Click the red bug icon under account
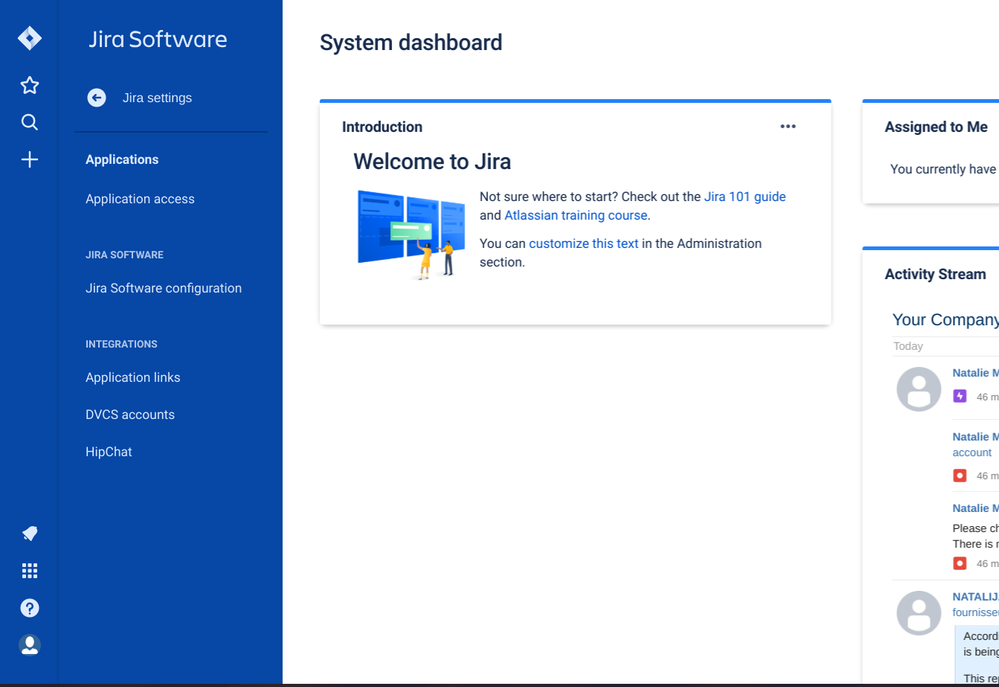Image resolution: width=999 pixels, height=687 pixels. tap(959, 475)
